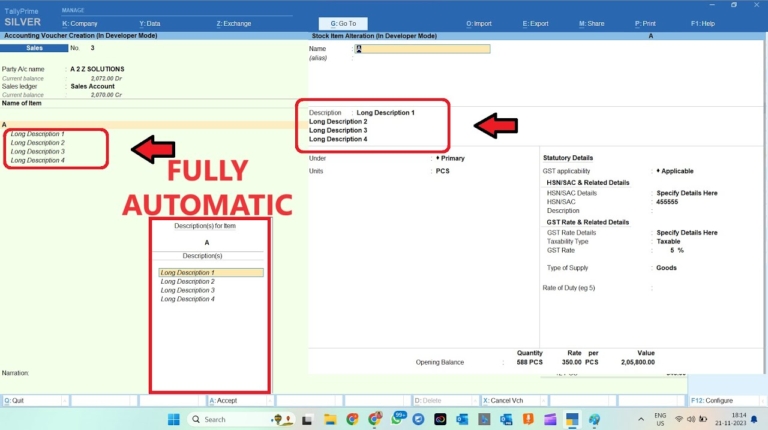Open WhatsApp from the taskbar
The width and height of the screenshot is (768, 430).
[x=396, y=419]
